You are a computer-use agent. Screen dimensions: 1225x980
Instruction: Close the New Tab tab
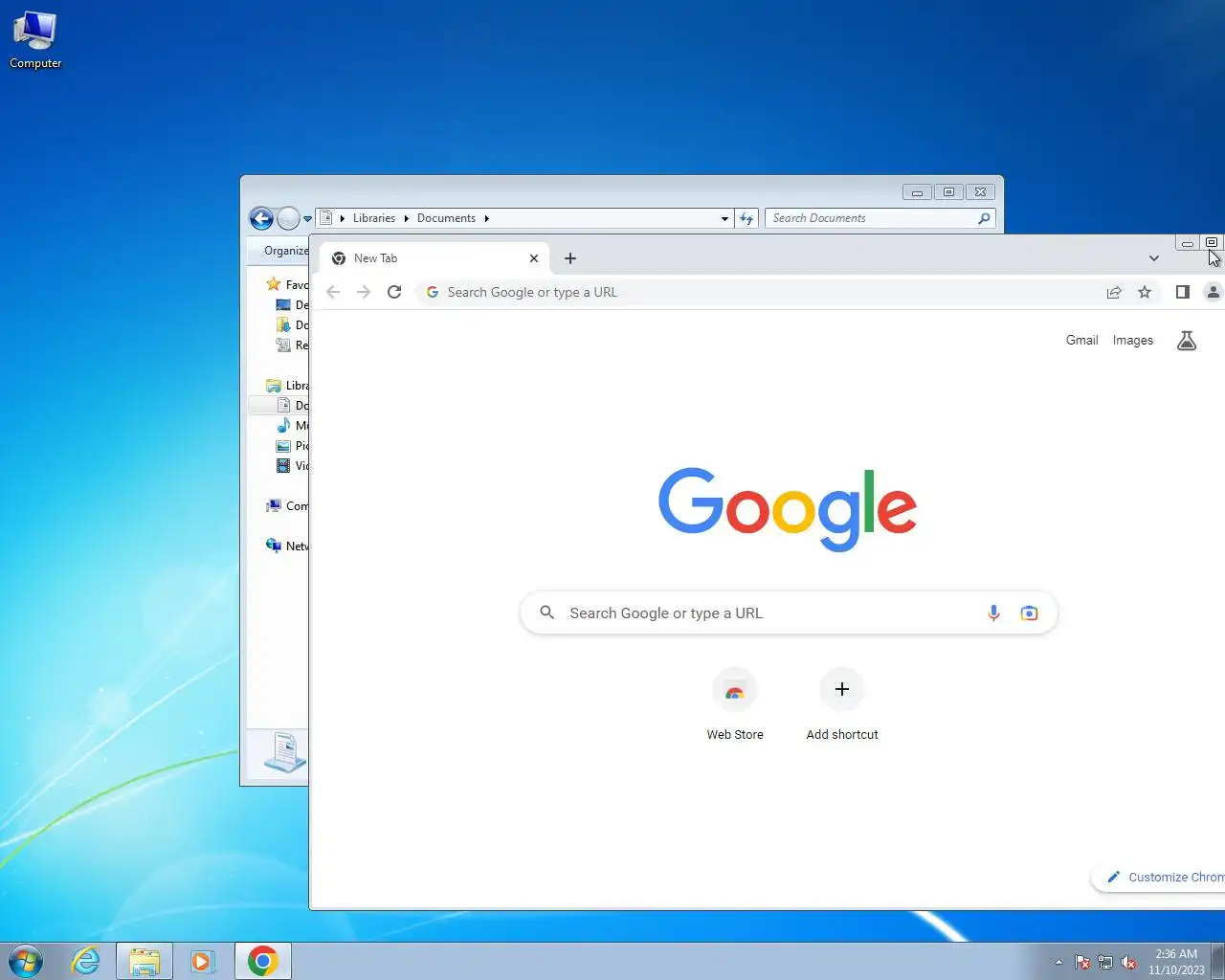tap(534, 258)
